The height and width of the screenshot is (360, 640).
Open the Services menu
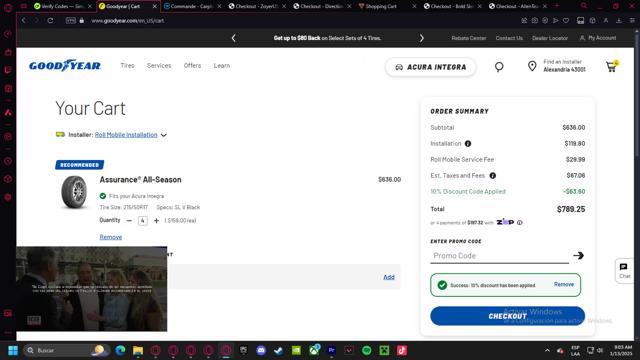tap(159, 65)
